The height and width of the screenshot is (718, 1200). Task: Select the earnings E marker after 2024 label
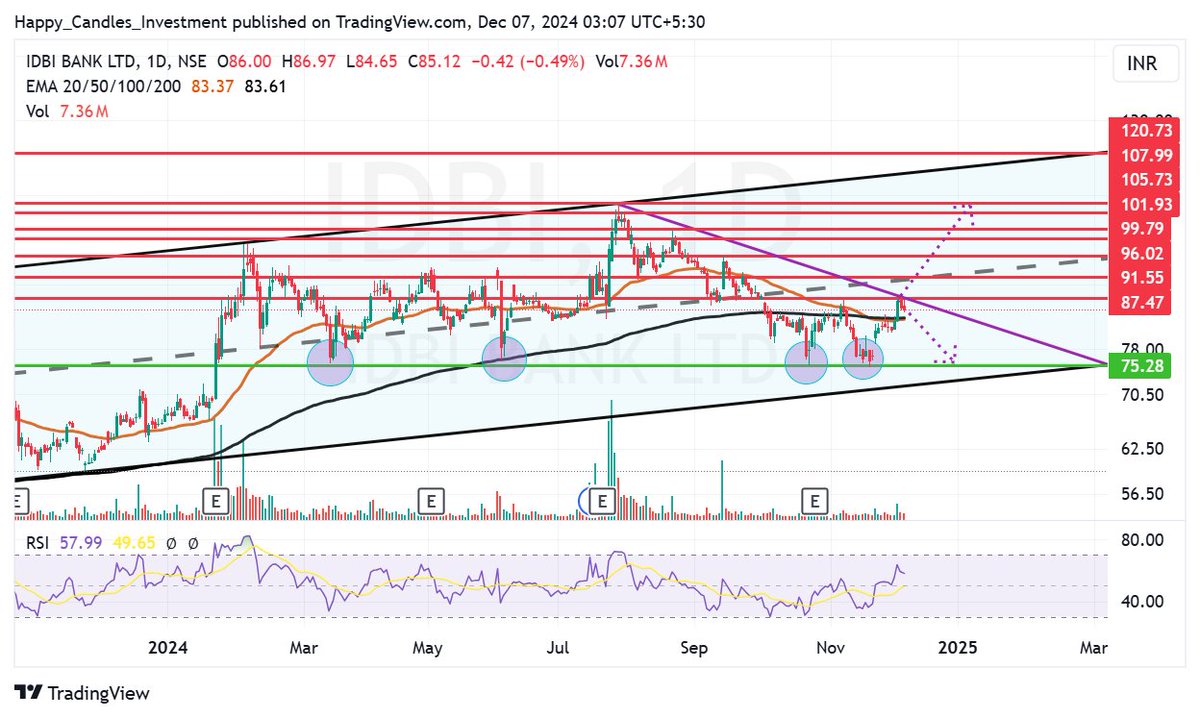215,499
